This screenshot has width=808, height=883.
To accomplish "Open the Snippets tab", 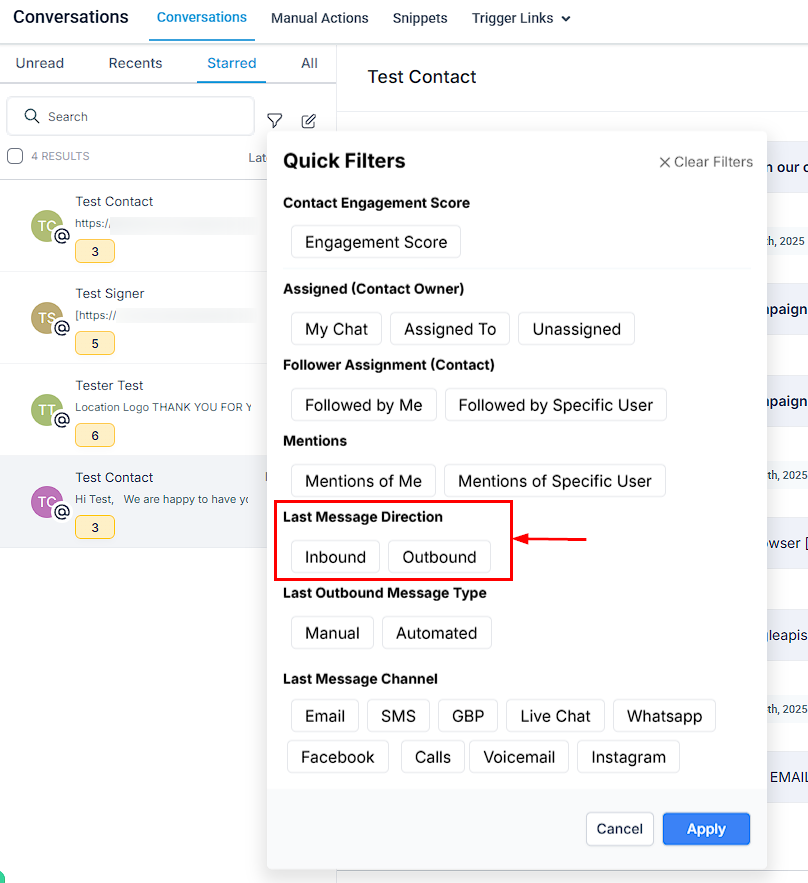I will pyautogui.click(x=420, y=19).
